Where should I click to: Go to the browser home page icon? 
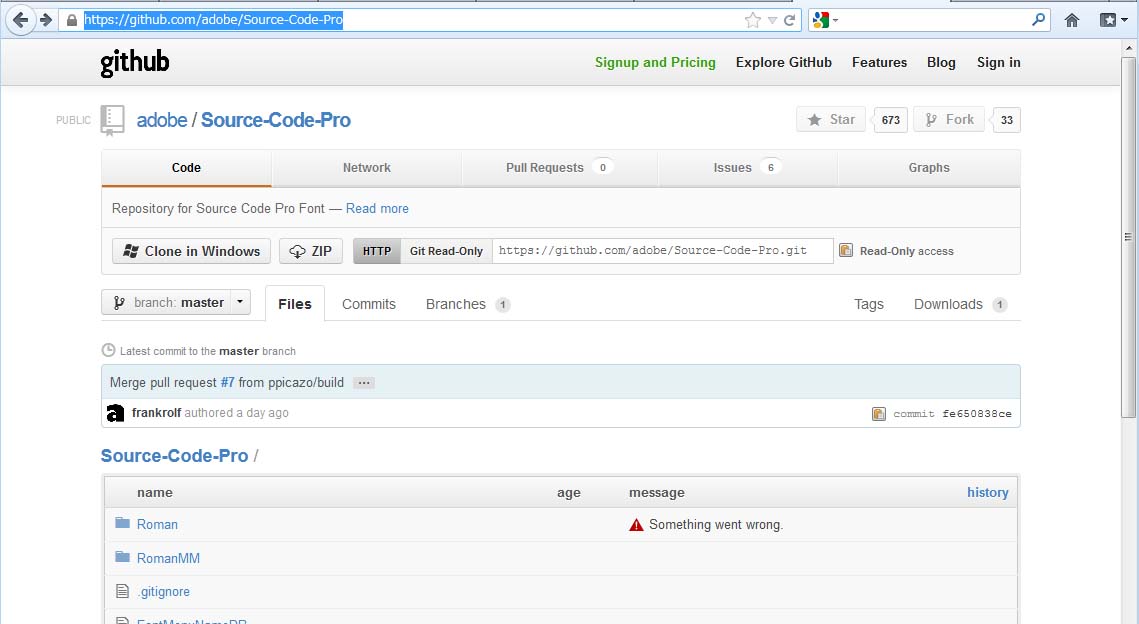click(1072, 20)
